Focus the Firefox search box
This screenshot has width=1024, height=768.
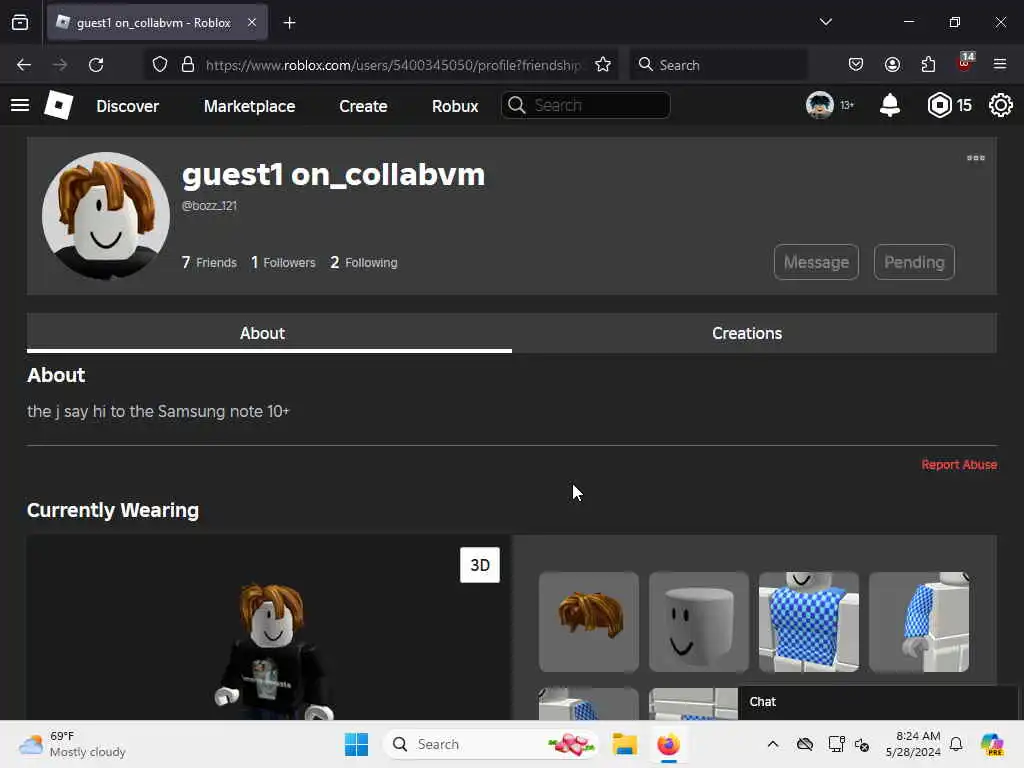point(718,65)
